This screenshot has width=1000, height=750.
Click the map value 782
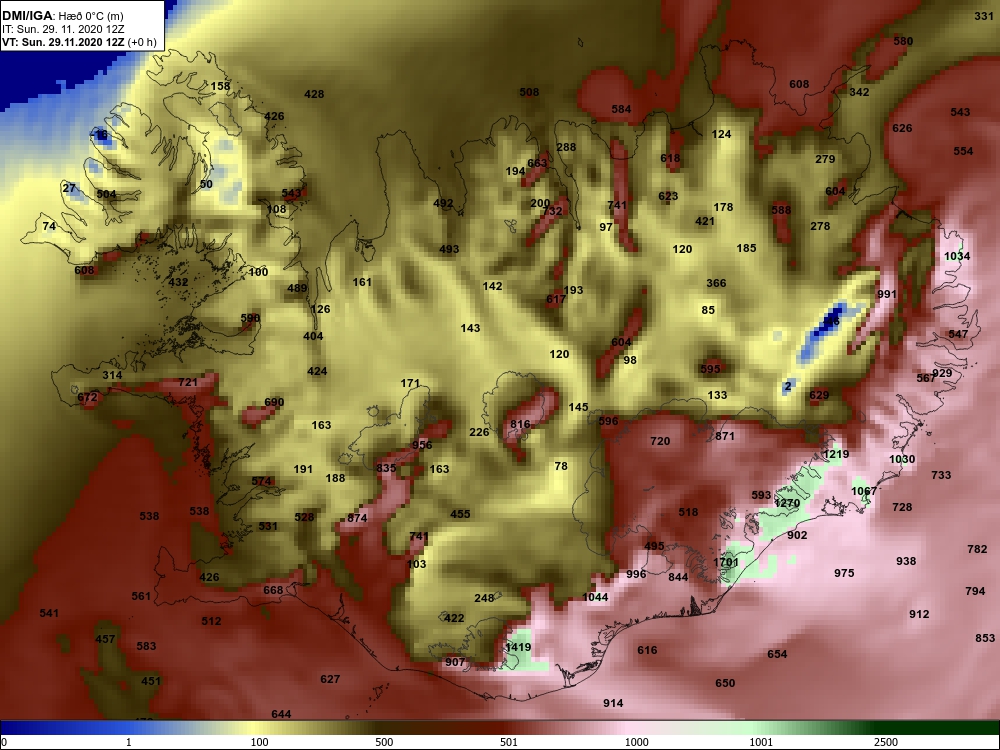[x=977, y=549]
